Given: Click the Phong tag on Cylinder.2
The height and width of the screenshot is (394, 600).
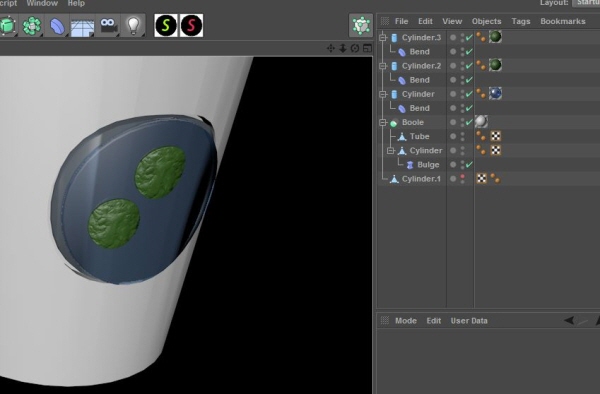Looking at the screenshot, I should 481,65.
